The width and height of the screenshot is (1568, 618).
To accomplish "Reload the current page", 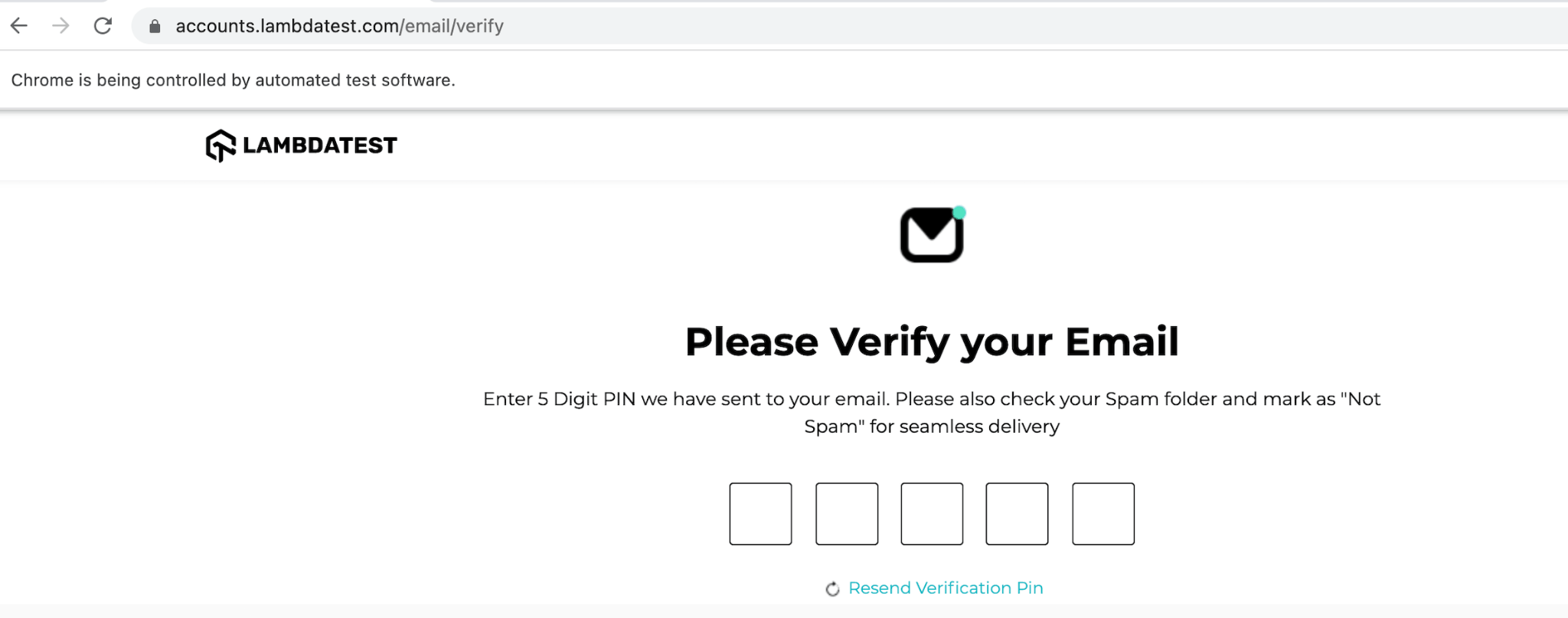I will 103,26.
